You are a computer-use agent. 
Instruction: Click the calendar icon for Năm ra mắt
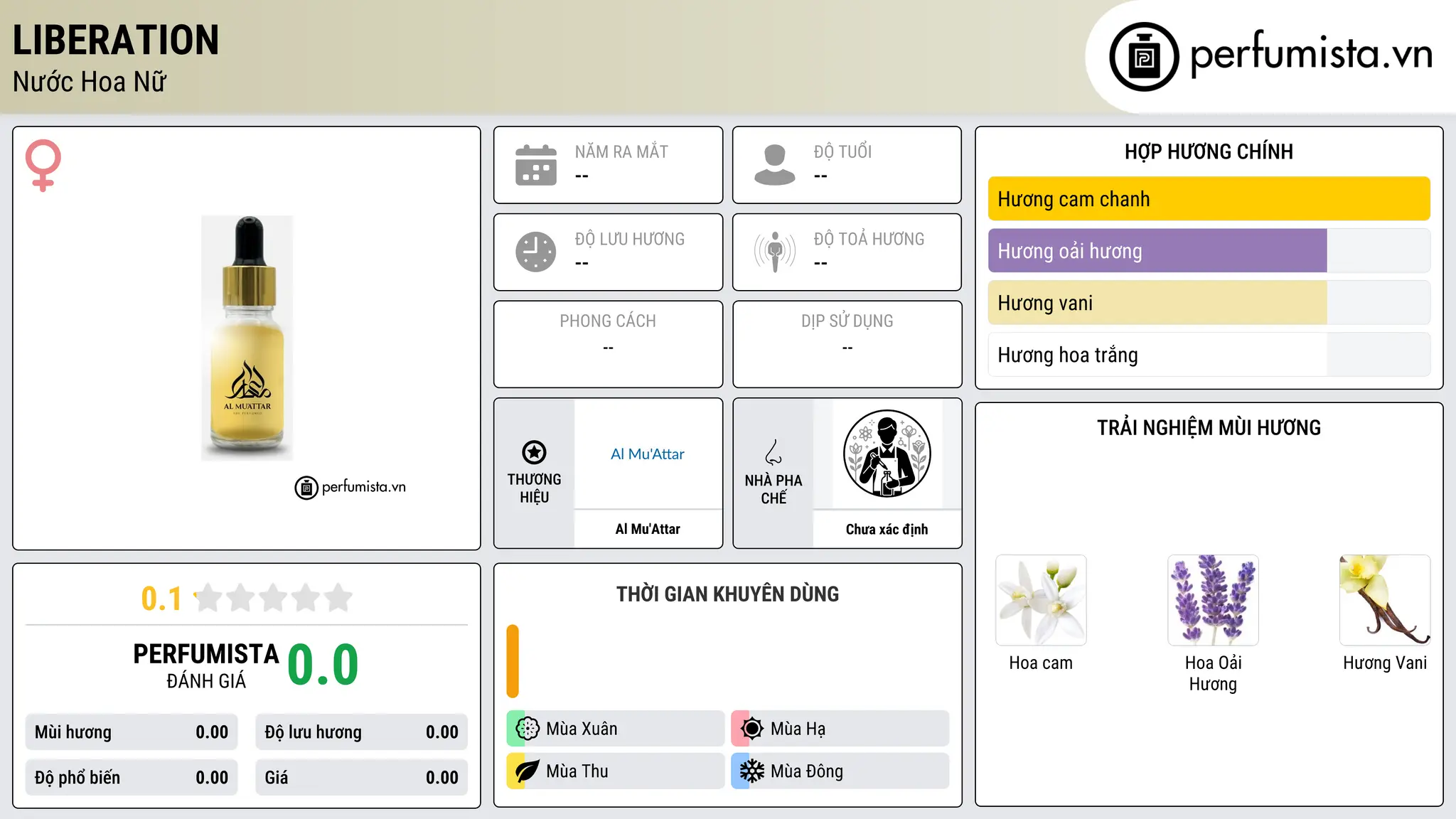coord(536,165)
